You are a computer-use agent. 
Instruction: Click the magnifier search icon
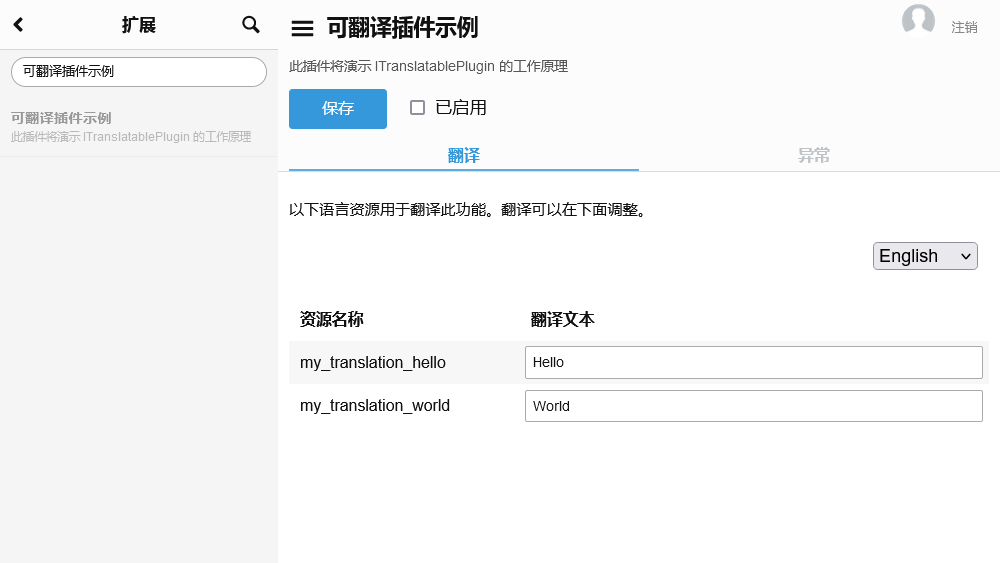(x=251, y=25)
